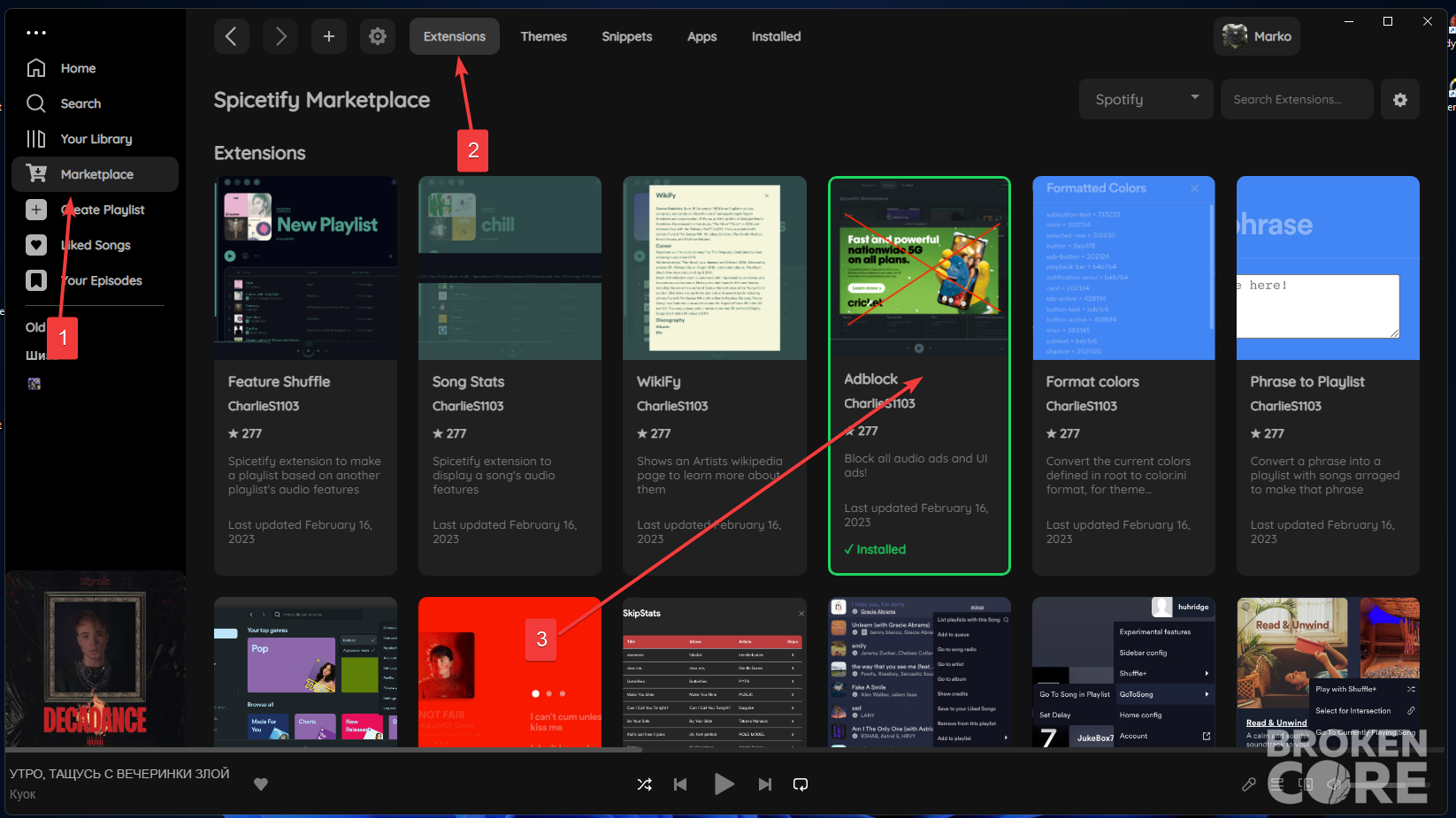Open the DECADANCE album cover art
Screen dimensions: 1456x818
click(x=96, y=659)
